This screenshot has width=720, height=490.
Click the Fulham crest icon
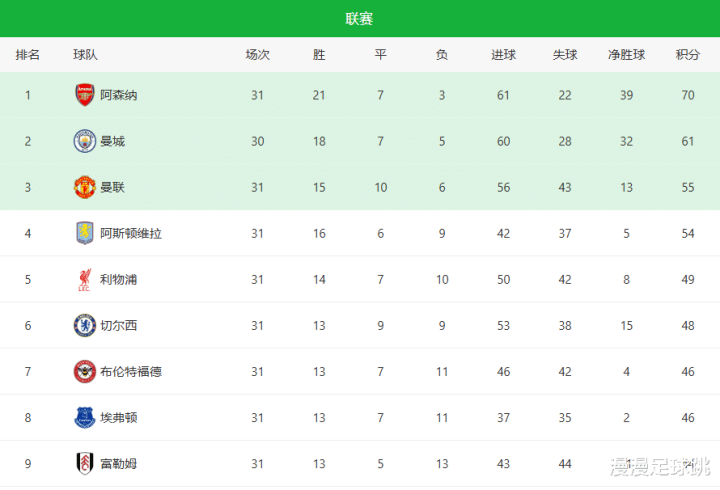pyautogui.click(x=85, y=463)
